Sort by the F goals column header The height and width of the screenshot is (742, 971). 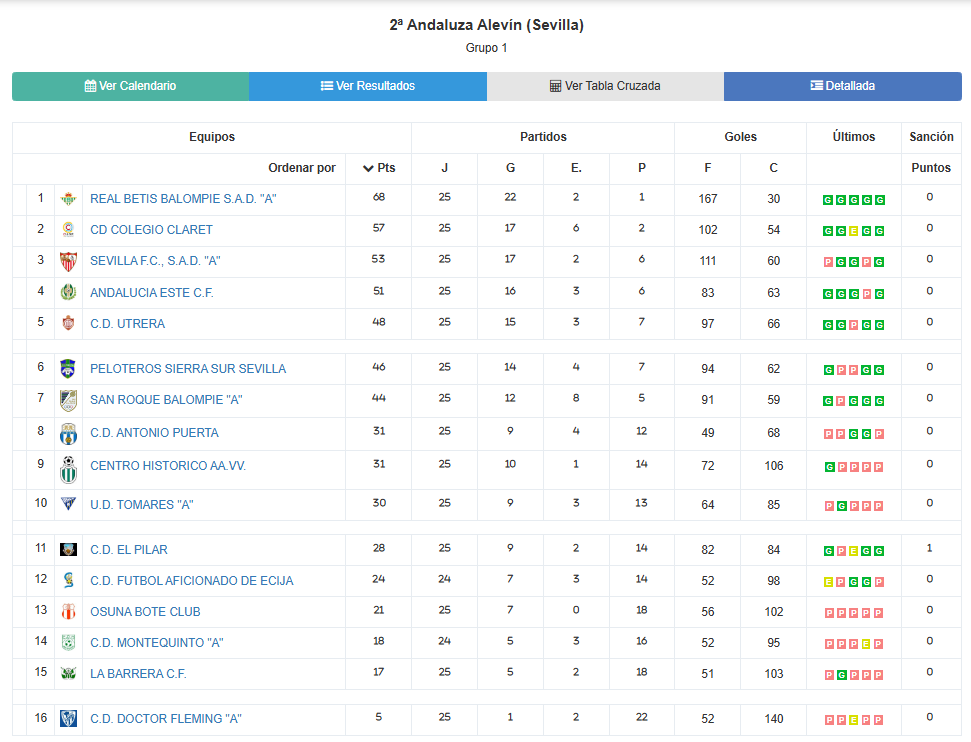(x=708, y=168)
